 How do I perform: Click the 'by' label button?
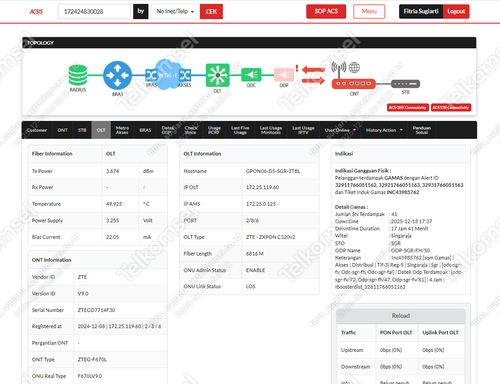click(x=141, y=11)
